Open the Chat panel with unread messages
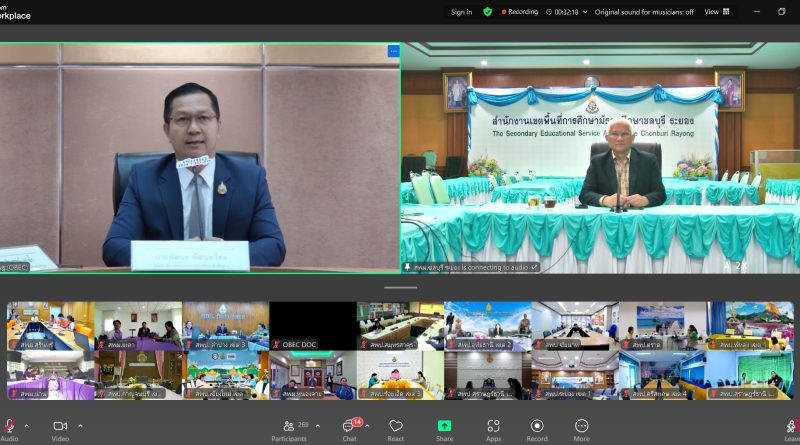This screenshot has width=800, height=445. pyautogui.click(x=350, y=427)
